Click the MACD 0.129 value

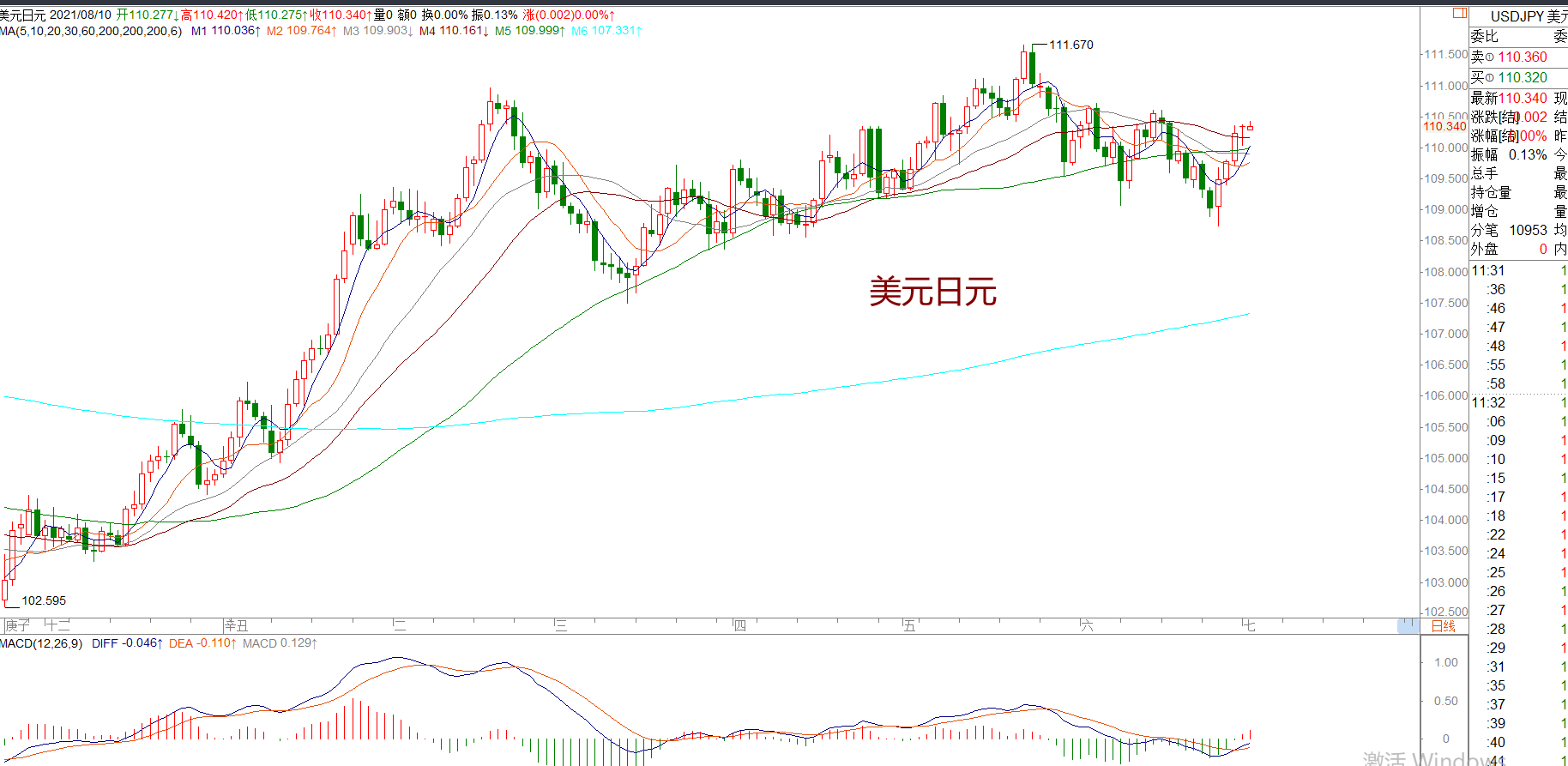click(280, 643)
